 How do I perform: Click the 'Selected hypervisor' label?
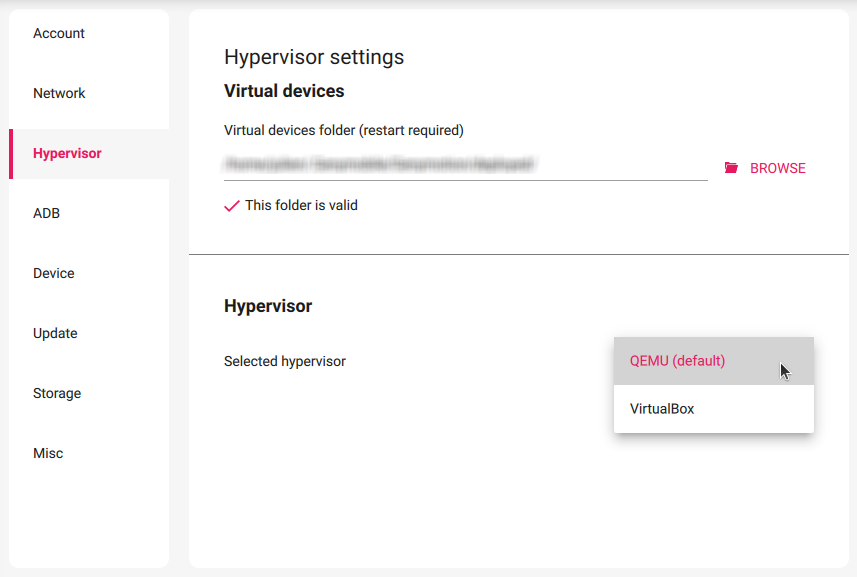(283, 361)
